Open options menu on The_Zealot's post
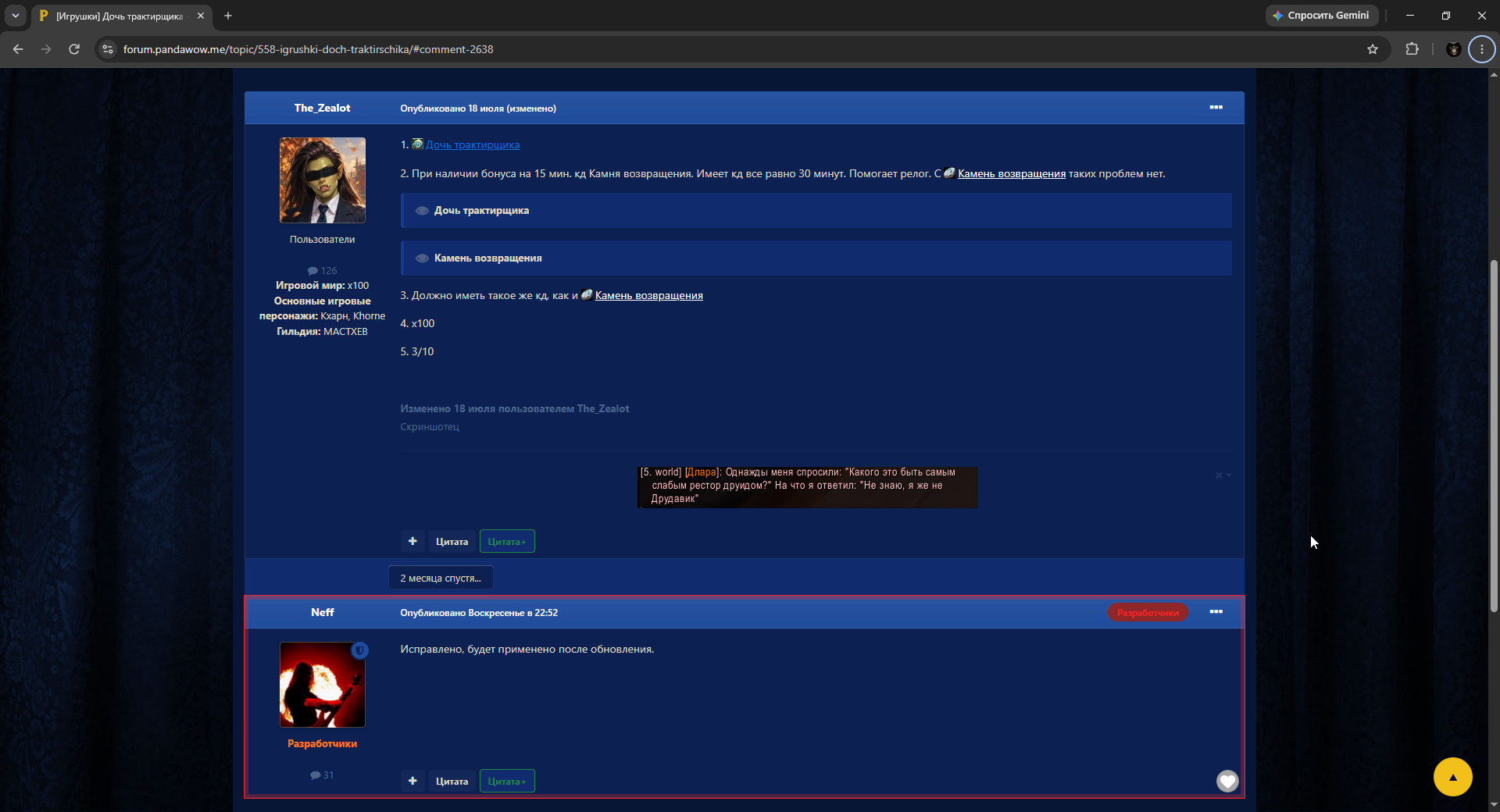 (1216, 108)
